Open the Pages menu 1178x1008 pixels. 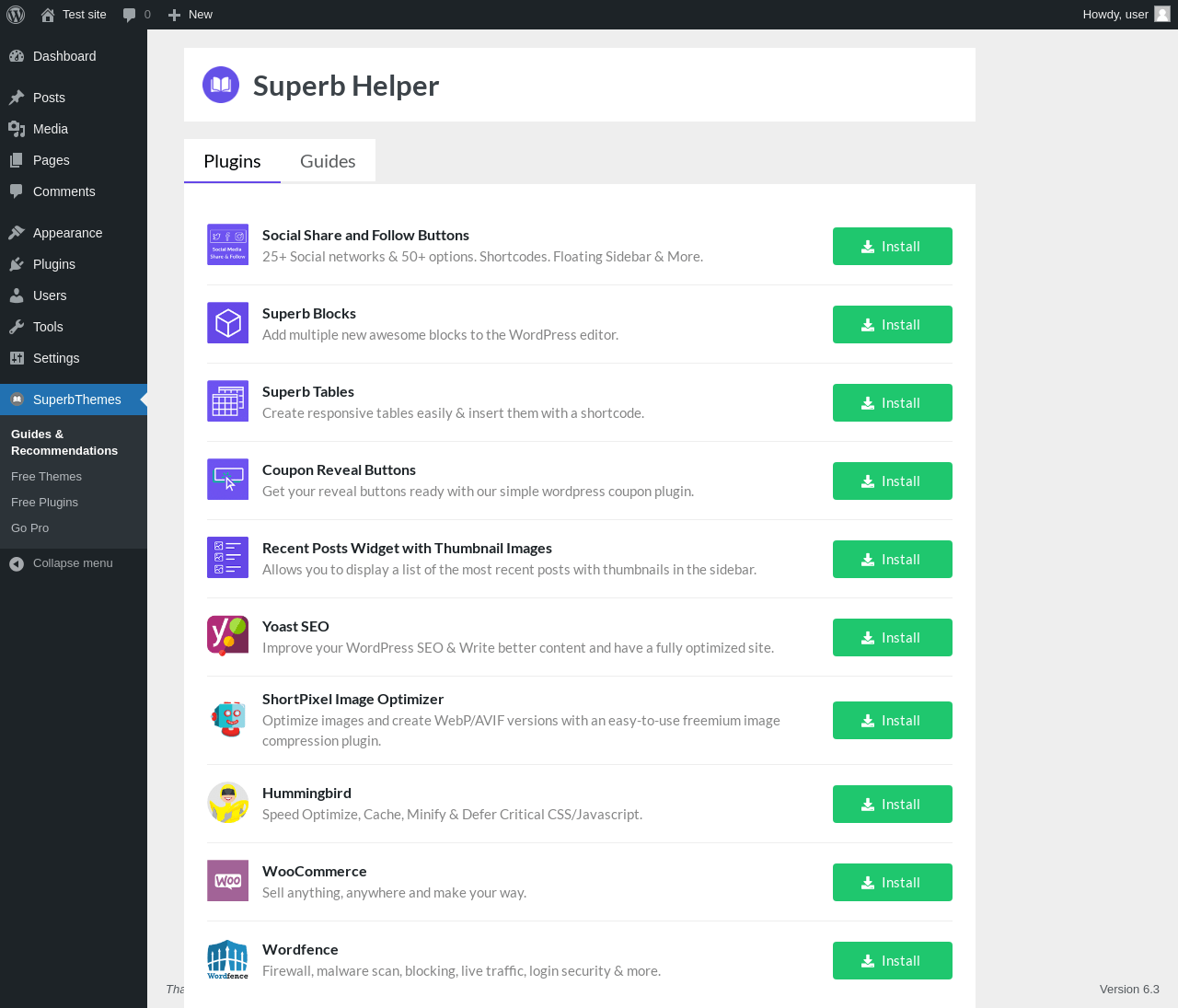click(74, 160)
